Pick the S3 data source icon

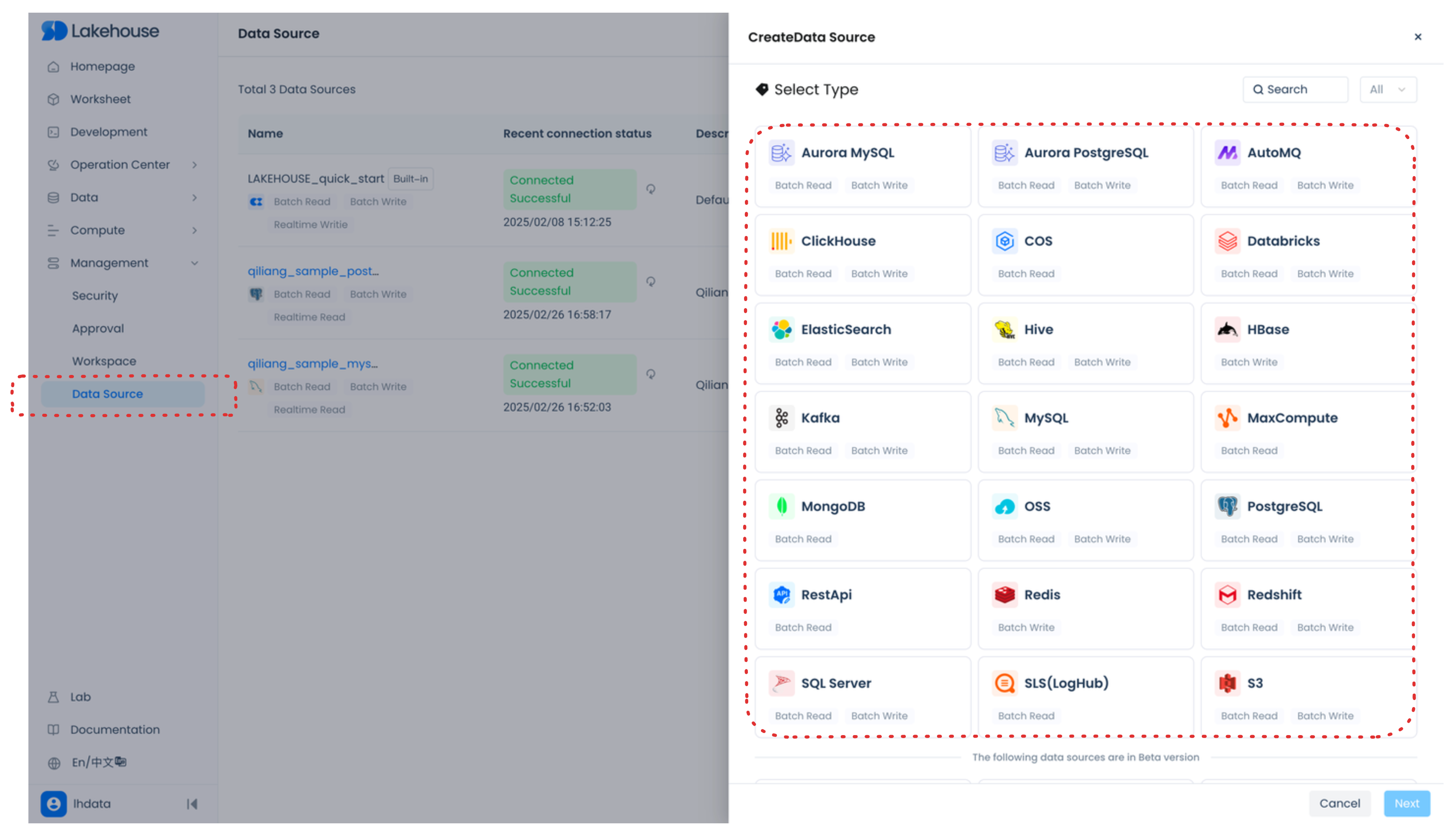(1227, 683)
